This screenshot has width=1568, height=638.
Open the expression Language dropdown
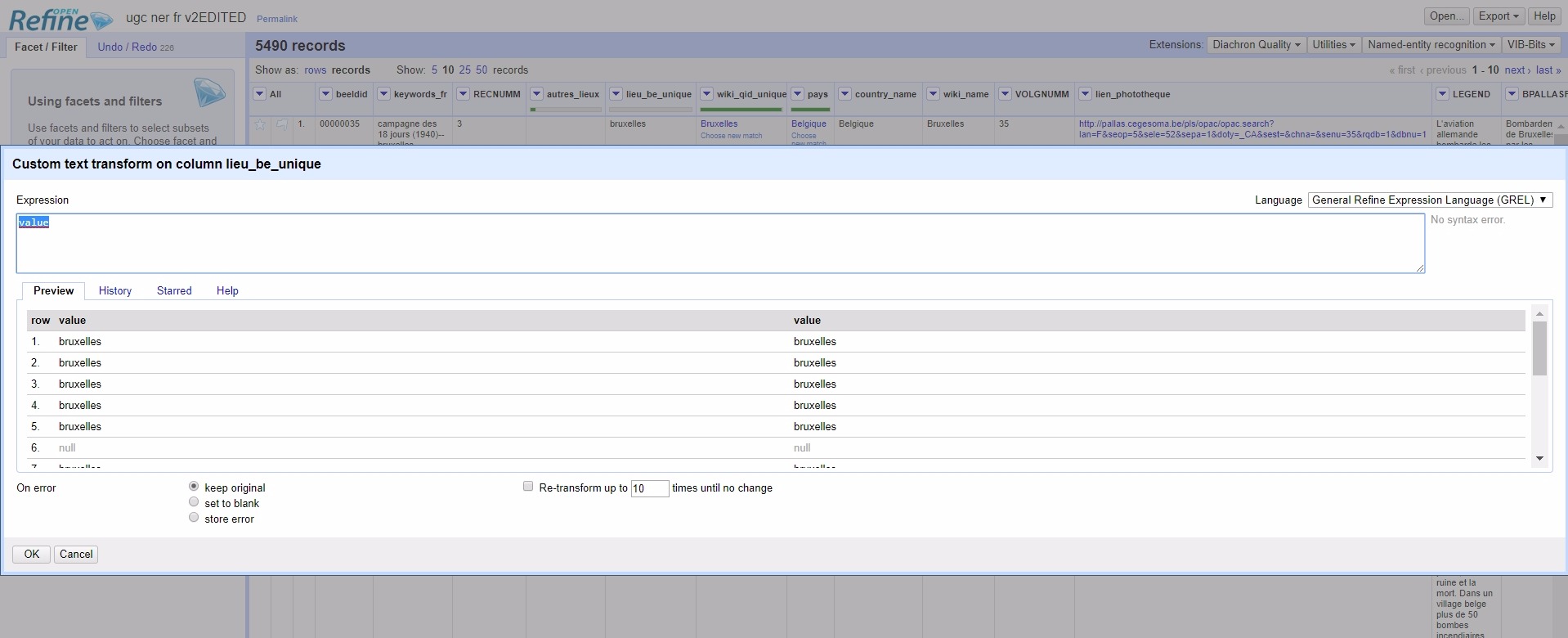pyautogui.click(x=1430, y=200)
